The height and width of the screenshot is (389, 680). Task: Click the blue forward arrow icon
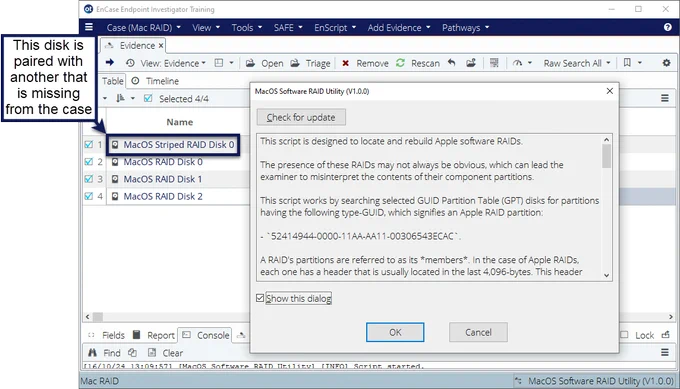click(110, 63)
